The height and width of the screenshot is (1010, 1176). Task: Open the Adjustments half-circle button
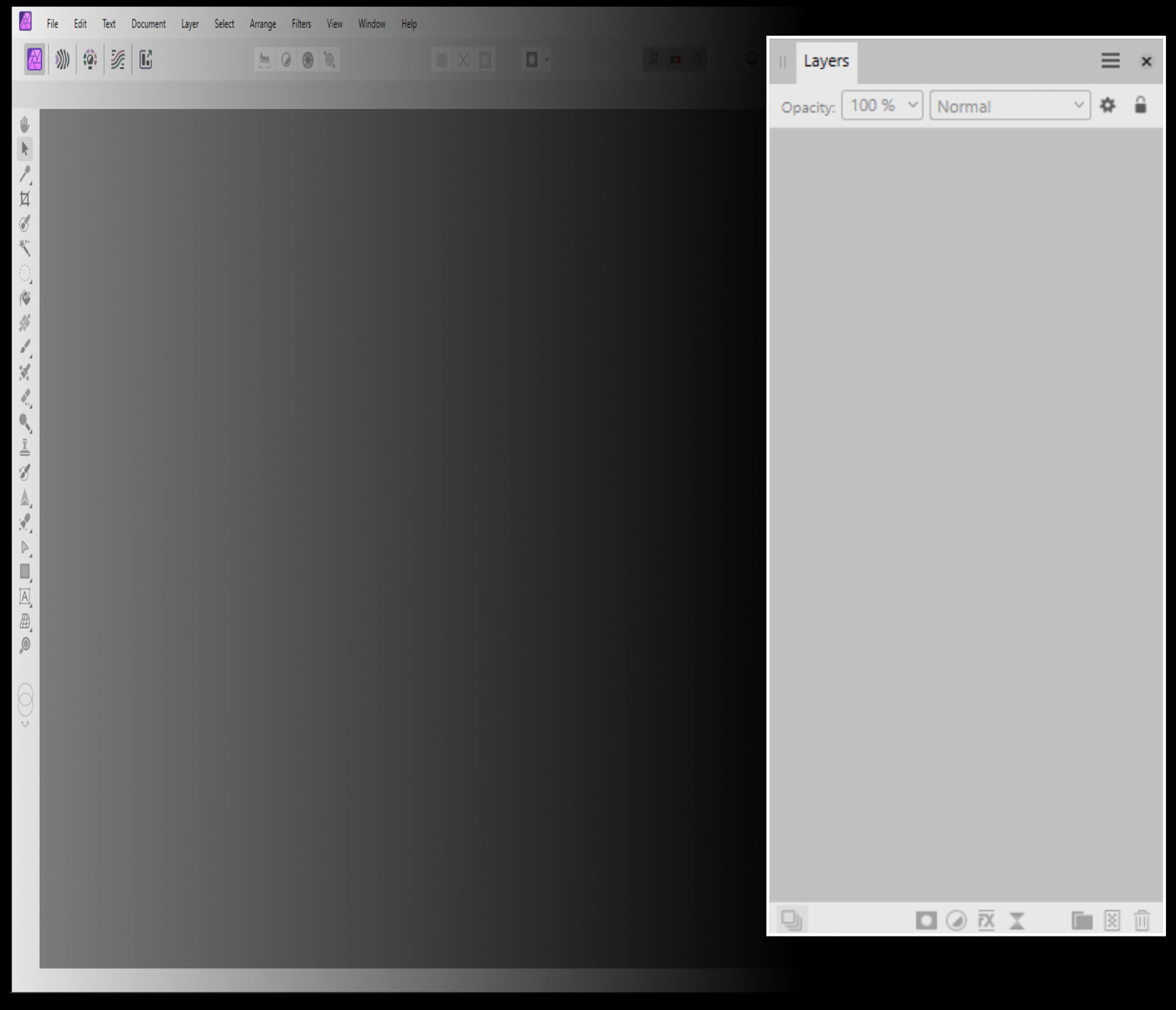[x=956, y=921]
